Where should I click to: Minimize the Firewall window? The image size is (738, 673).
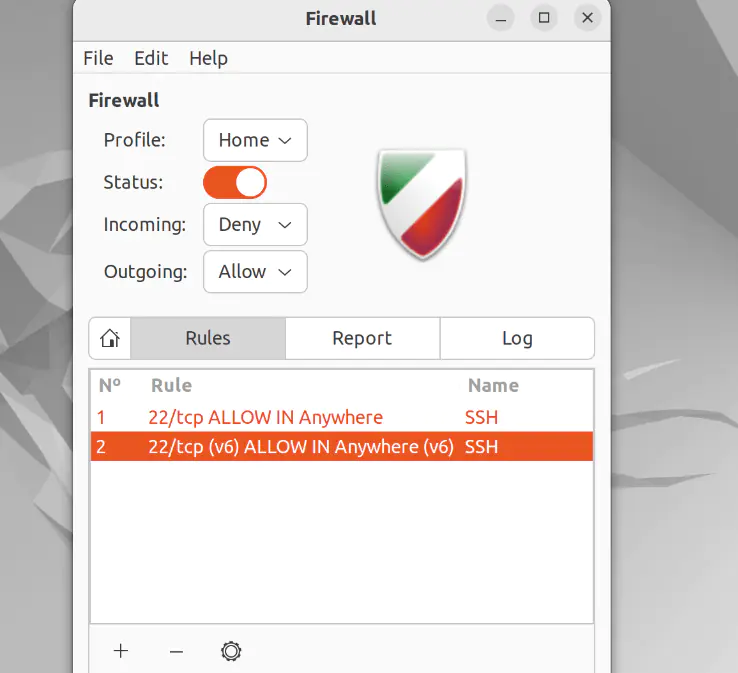501,18
